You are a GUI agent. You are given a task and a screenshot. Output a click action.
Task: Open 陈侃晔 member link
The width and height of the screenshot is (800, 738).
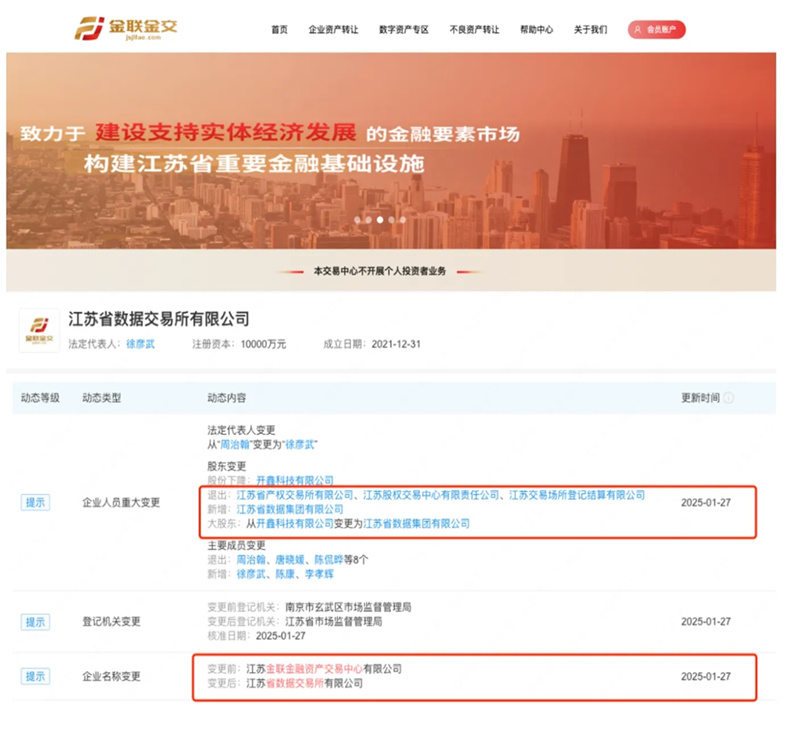[329, 559]
